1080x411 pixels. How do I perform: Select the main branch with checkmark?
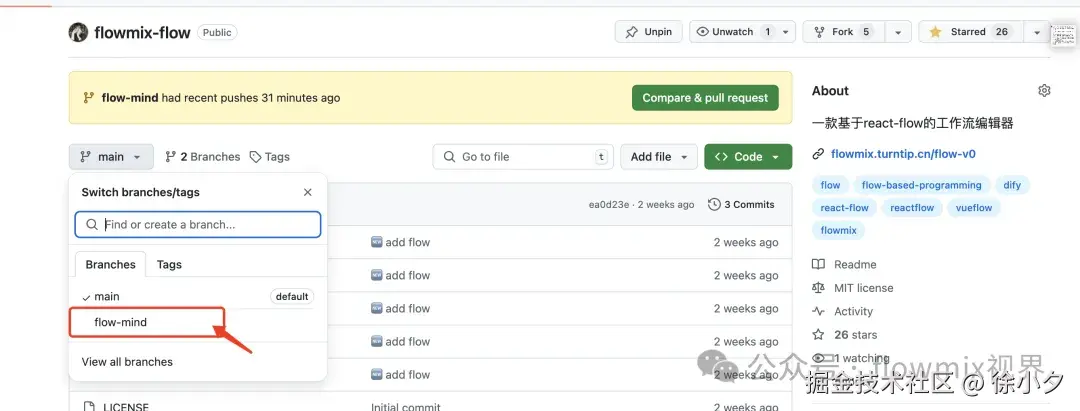coord(107,297)
